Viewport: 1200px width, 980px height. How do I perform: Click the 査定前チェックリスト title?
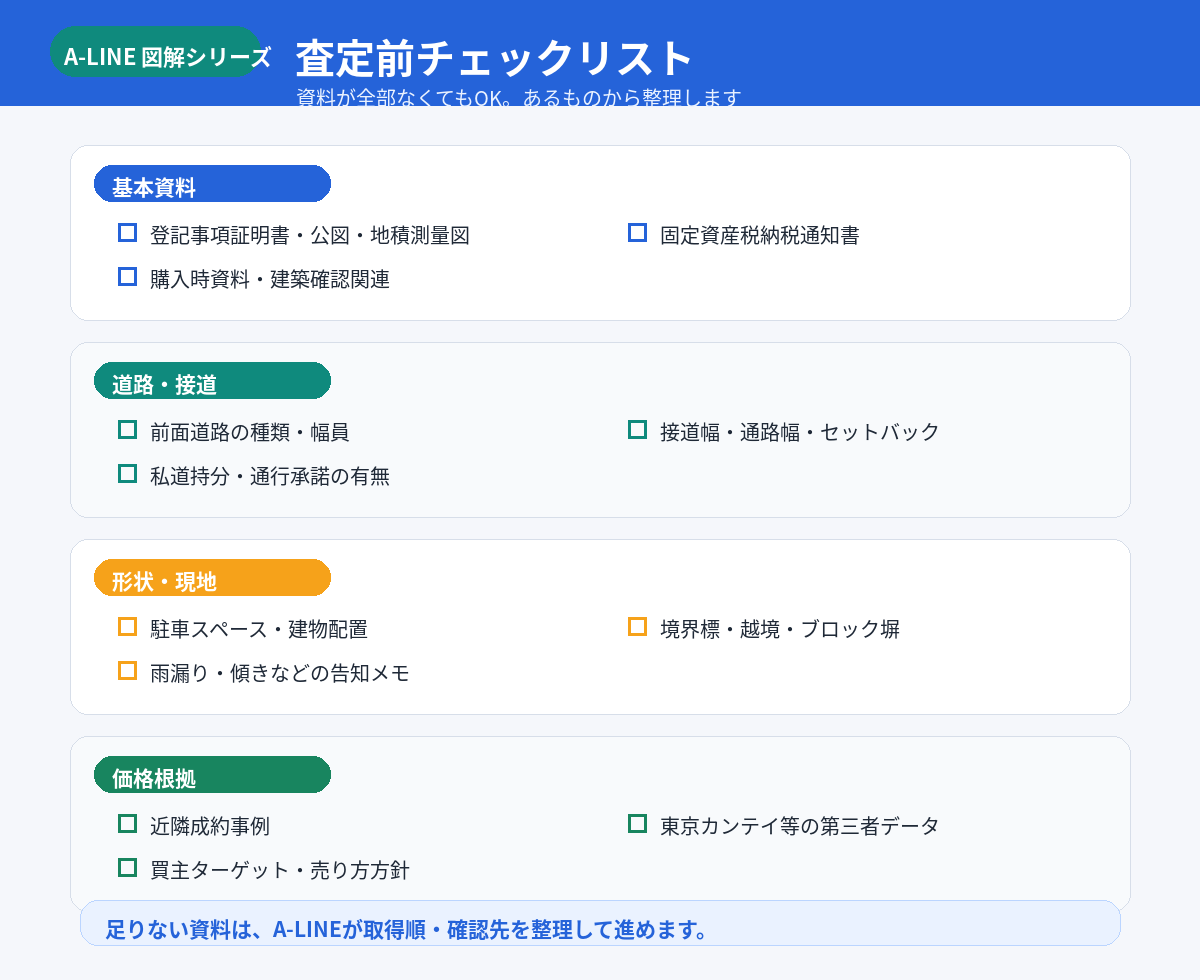[x=494, y=59]
